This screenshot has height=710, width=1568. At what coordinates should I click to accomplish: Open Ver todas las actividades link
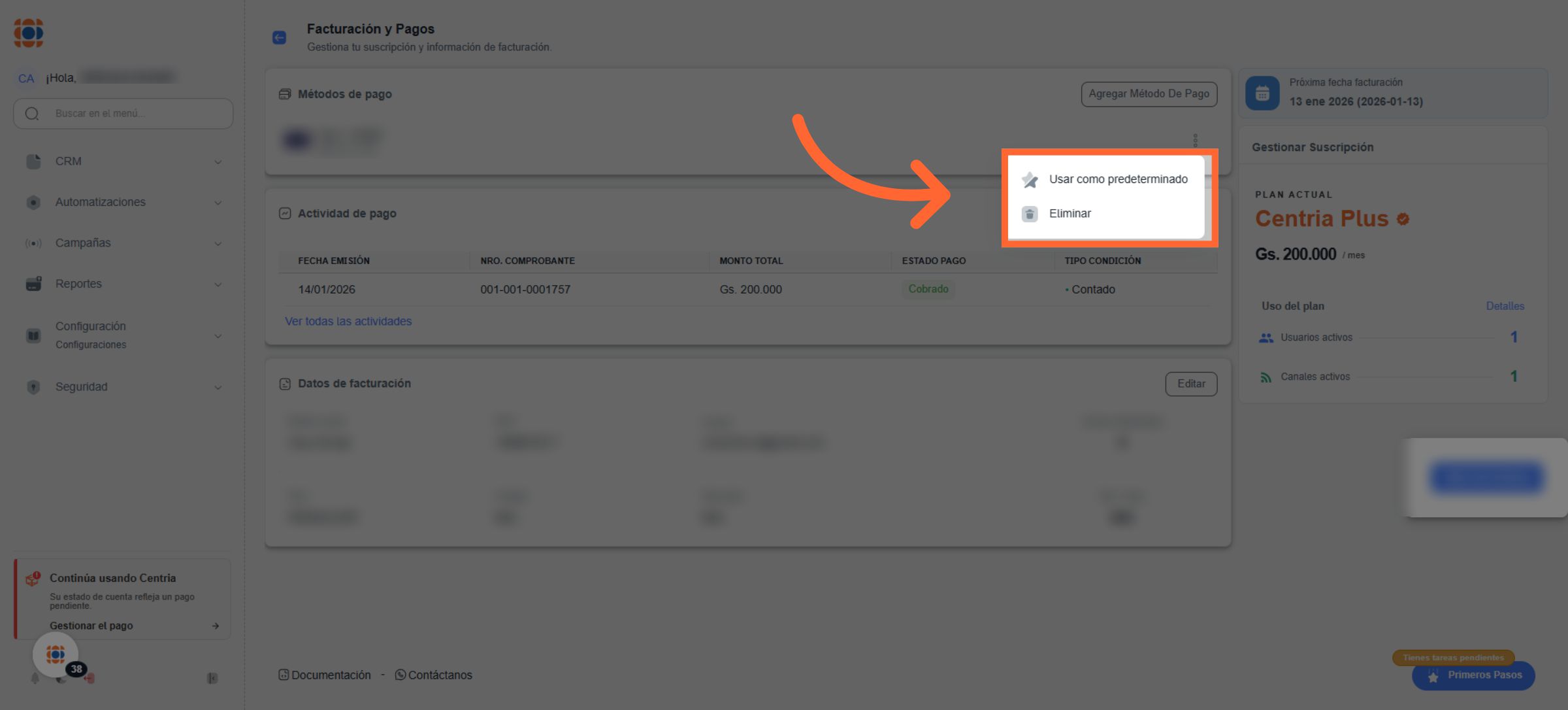click(x=348, y=322)
